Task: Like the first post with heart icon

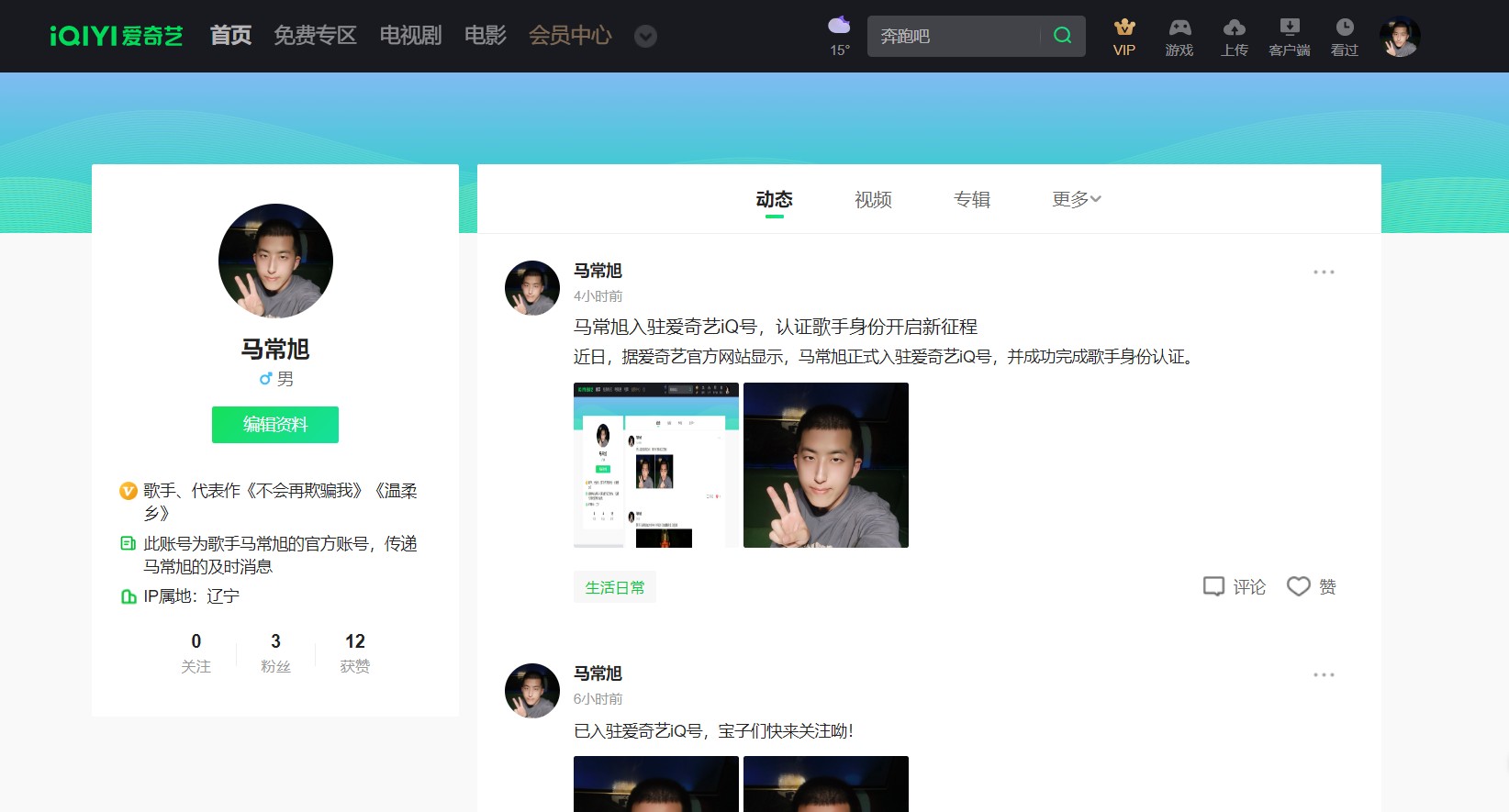Action: click(1298, 586)
